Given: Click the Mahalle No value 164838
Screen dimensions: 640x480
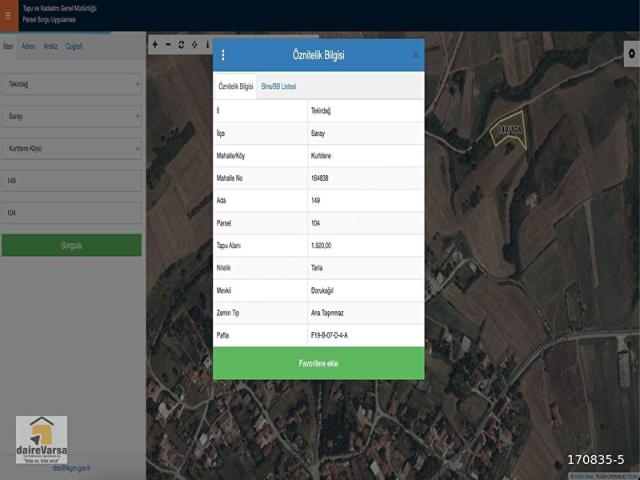Looking at the screenshot, I should (320, 178).
